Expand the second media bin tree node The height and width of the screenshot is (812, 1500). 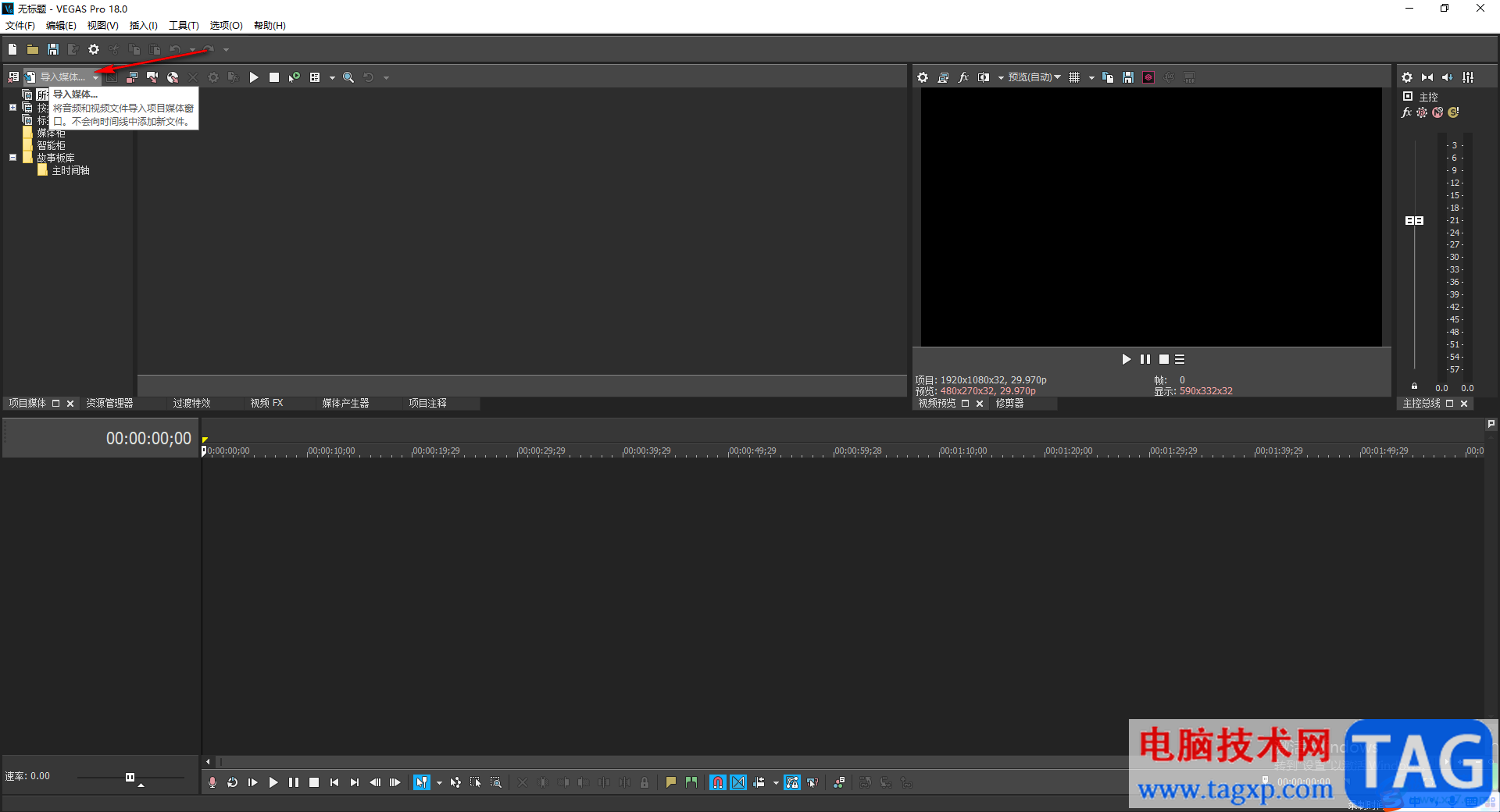pos(12,107)
